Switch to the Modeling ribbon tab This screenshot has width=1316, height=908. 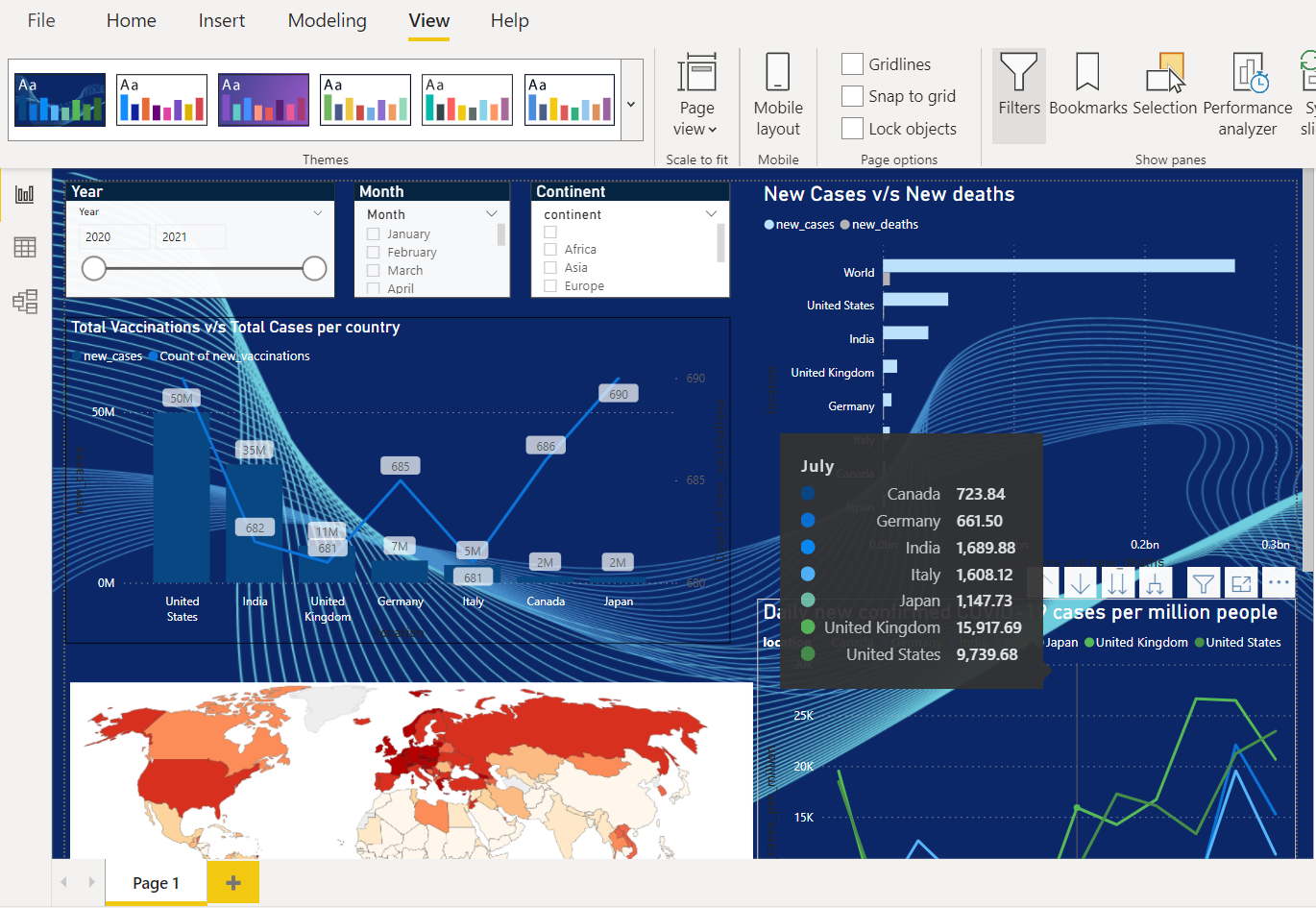pyautogui.click(x=327, y=20)
